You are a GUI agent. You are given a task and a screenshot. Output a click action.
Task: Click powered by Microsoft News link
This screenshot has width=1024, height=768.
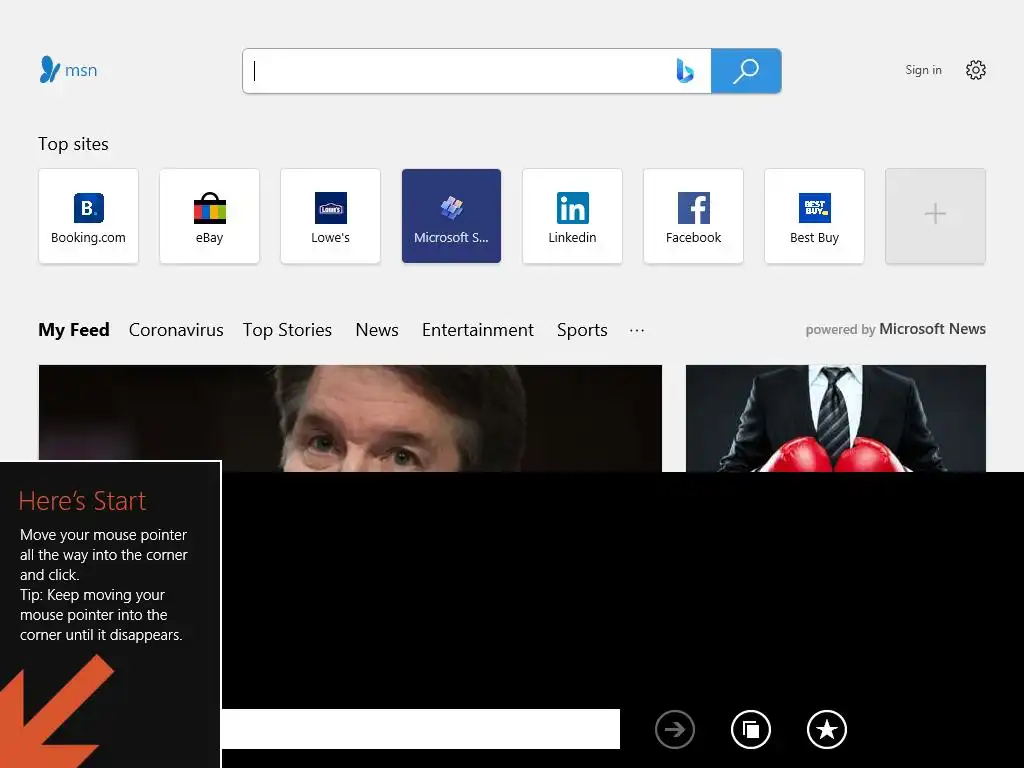(x=895, y=329)
